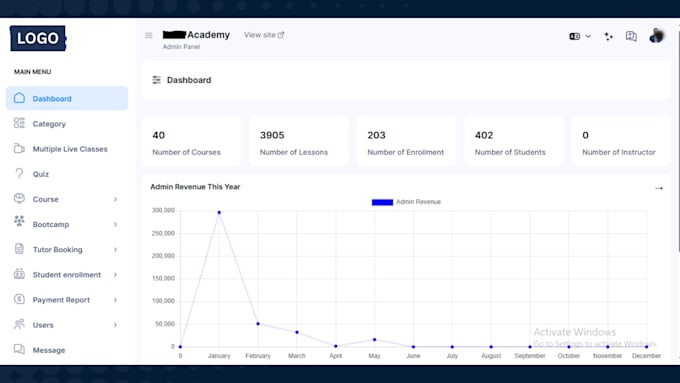Click the February revenue data point
Screen dimensions: 680x383
(258, 324)
